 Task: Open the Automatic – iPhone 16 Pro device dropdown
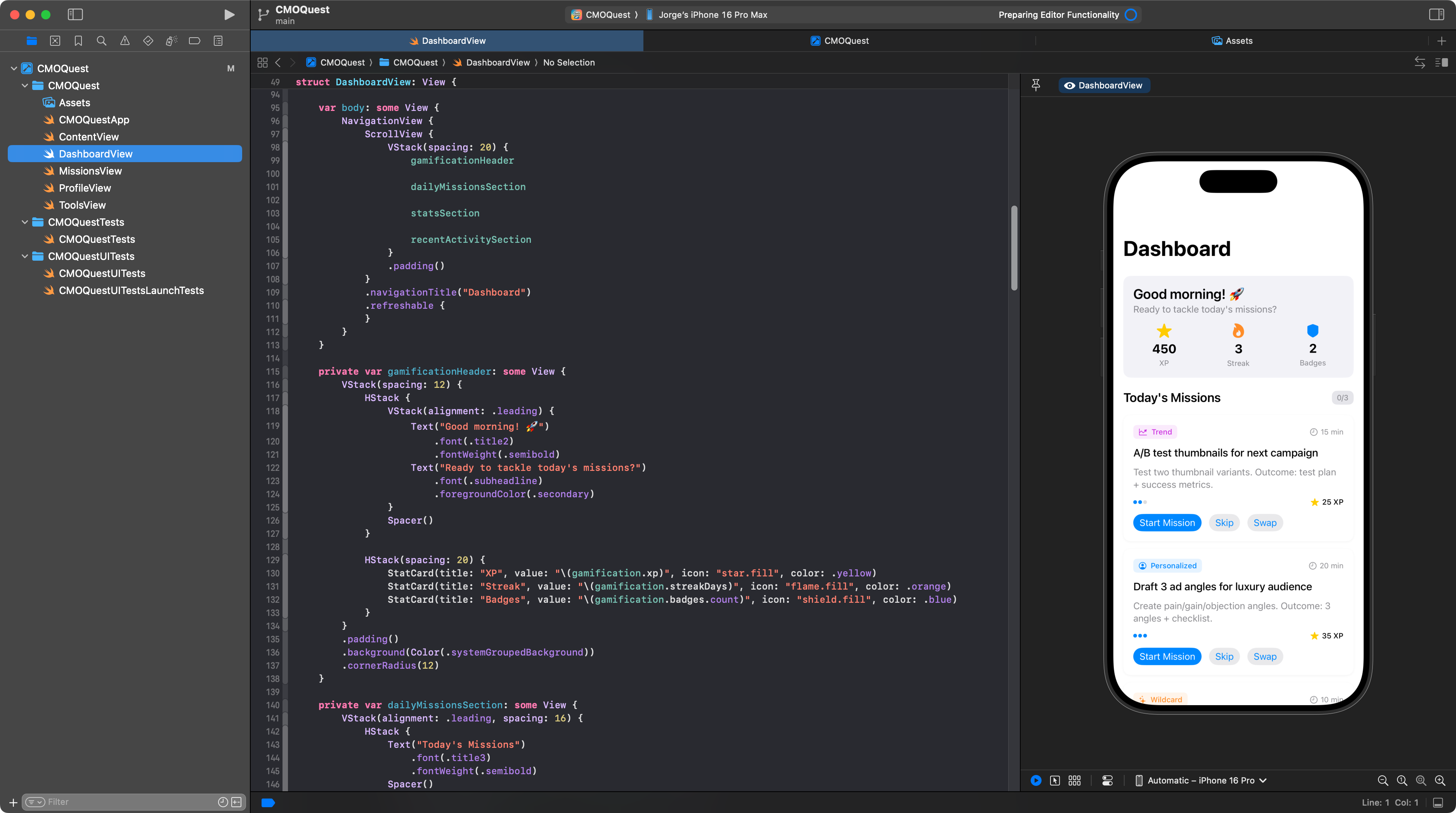[1201, 780]
